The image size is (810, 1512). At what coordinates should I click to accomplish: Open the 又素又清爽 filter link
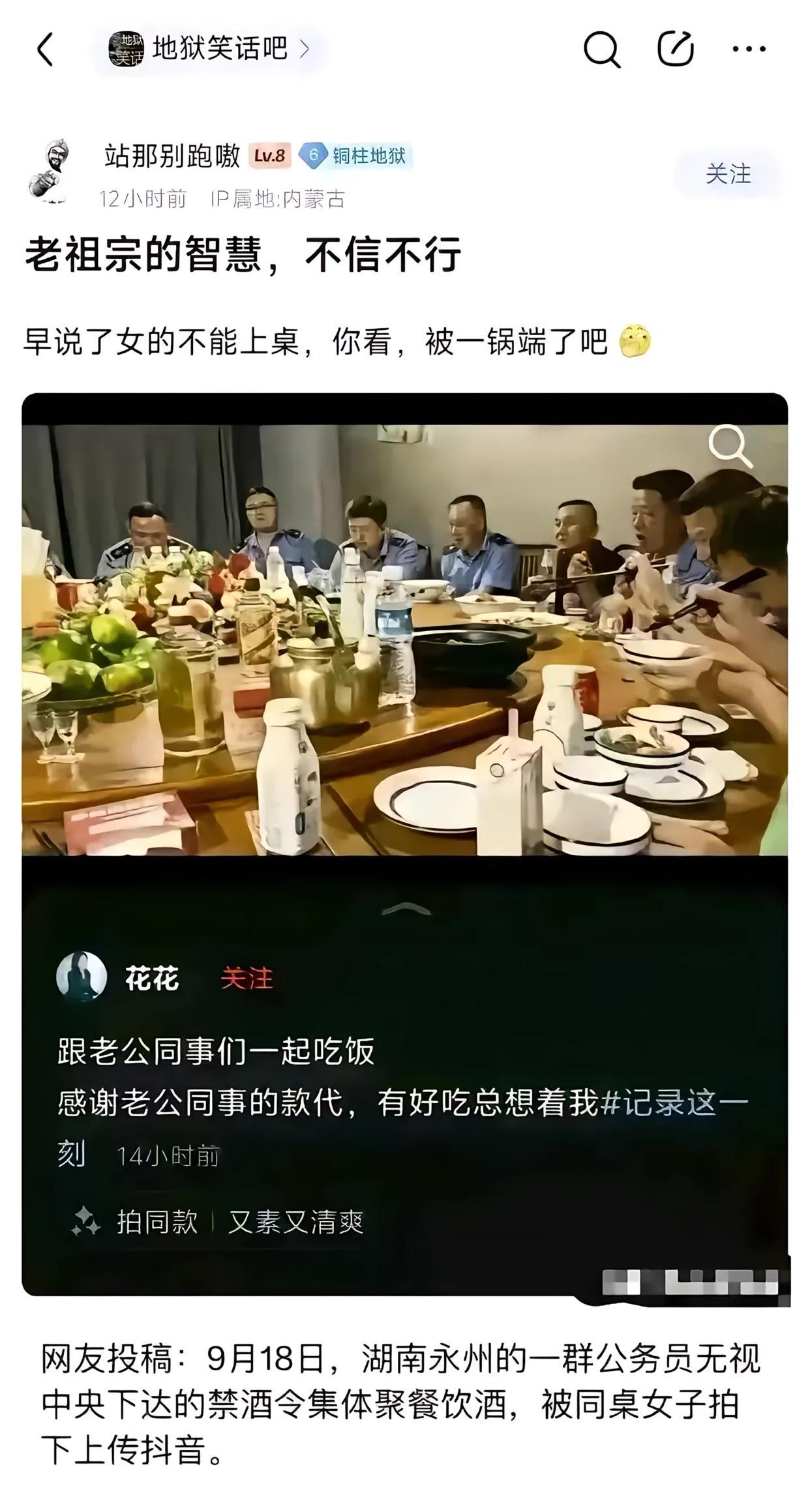click(x=295, y=1222)
